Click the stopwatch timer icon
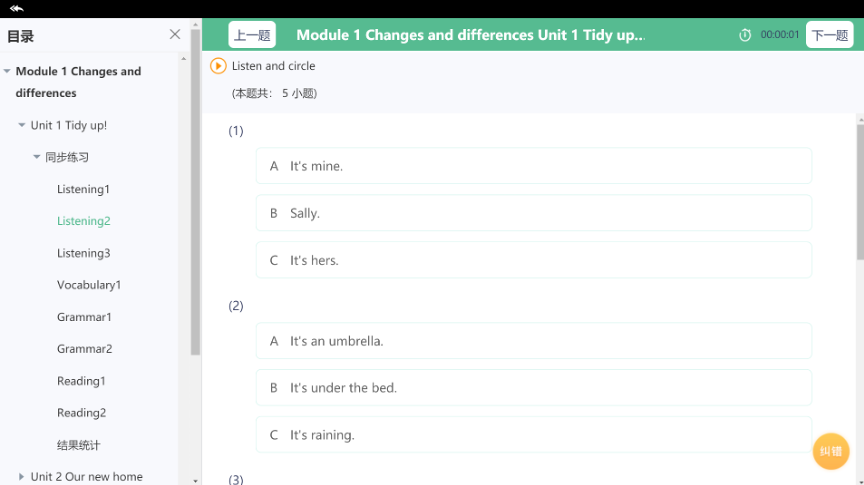Image resolution: width=864 pixels, height=485 pixels. coord(745,35)
